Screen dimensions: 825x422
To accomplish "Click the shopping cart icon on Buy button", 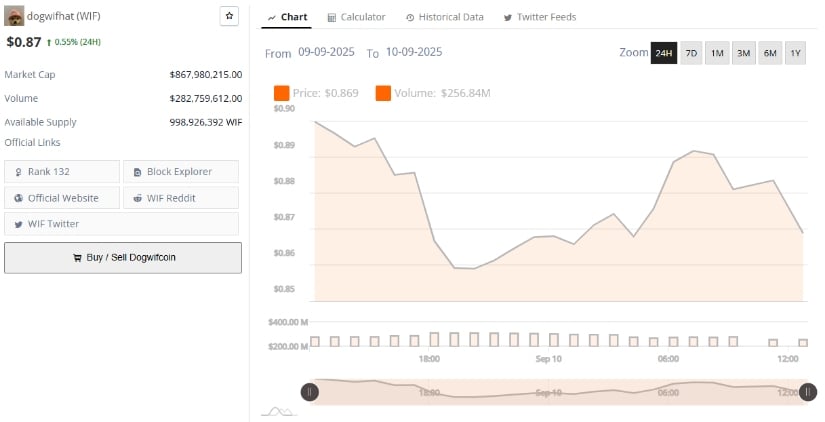I will pos(77,258).
